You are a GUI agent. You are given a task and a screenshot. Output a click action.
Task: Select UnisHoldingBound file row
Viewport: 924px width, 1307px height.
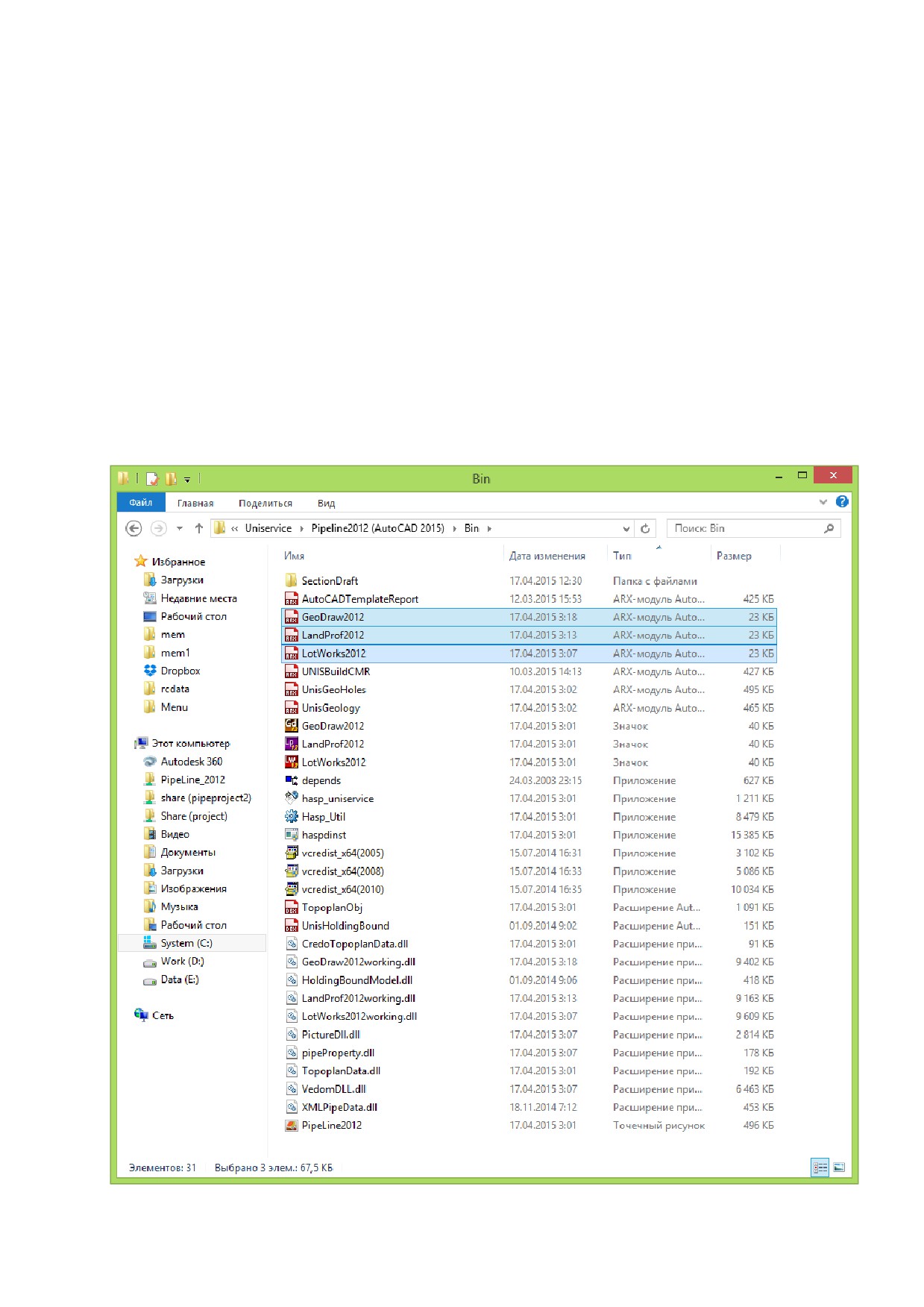(529, 926)
